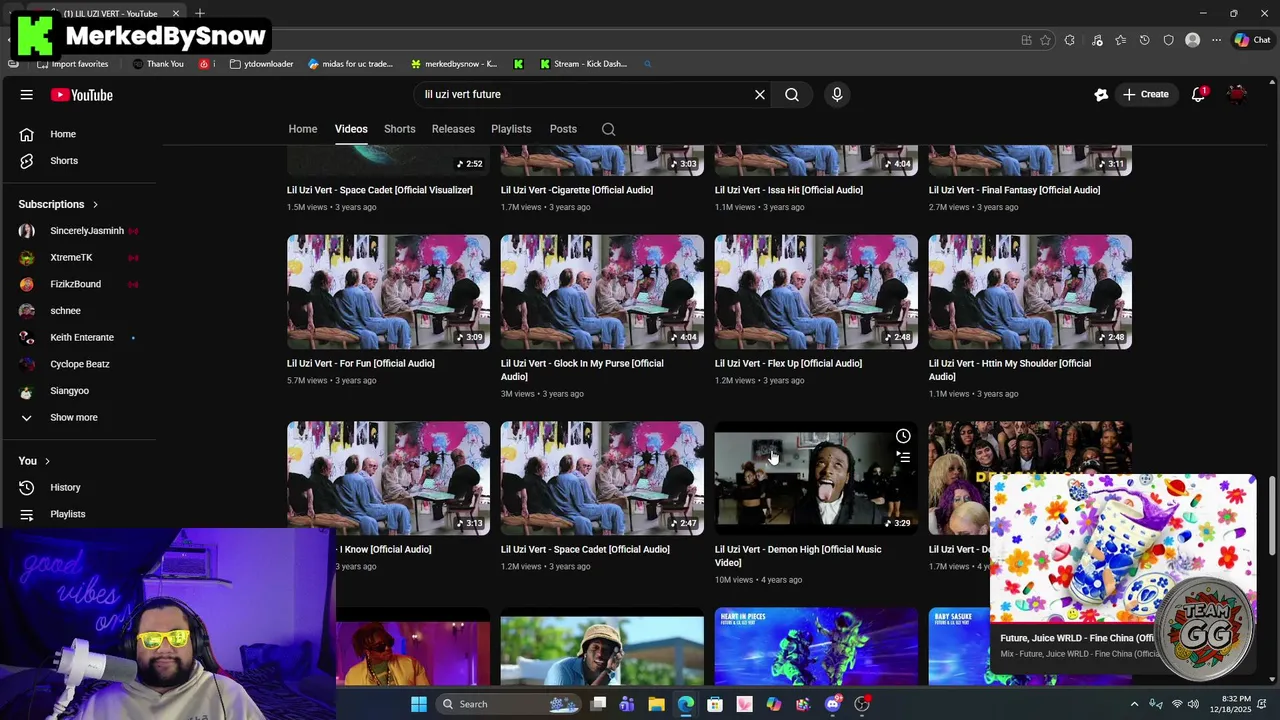Open a new browser tab
Viewport: 1280px width, 720px height.
click(x=200, y=13)
